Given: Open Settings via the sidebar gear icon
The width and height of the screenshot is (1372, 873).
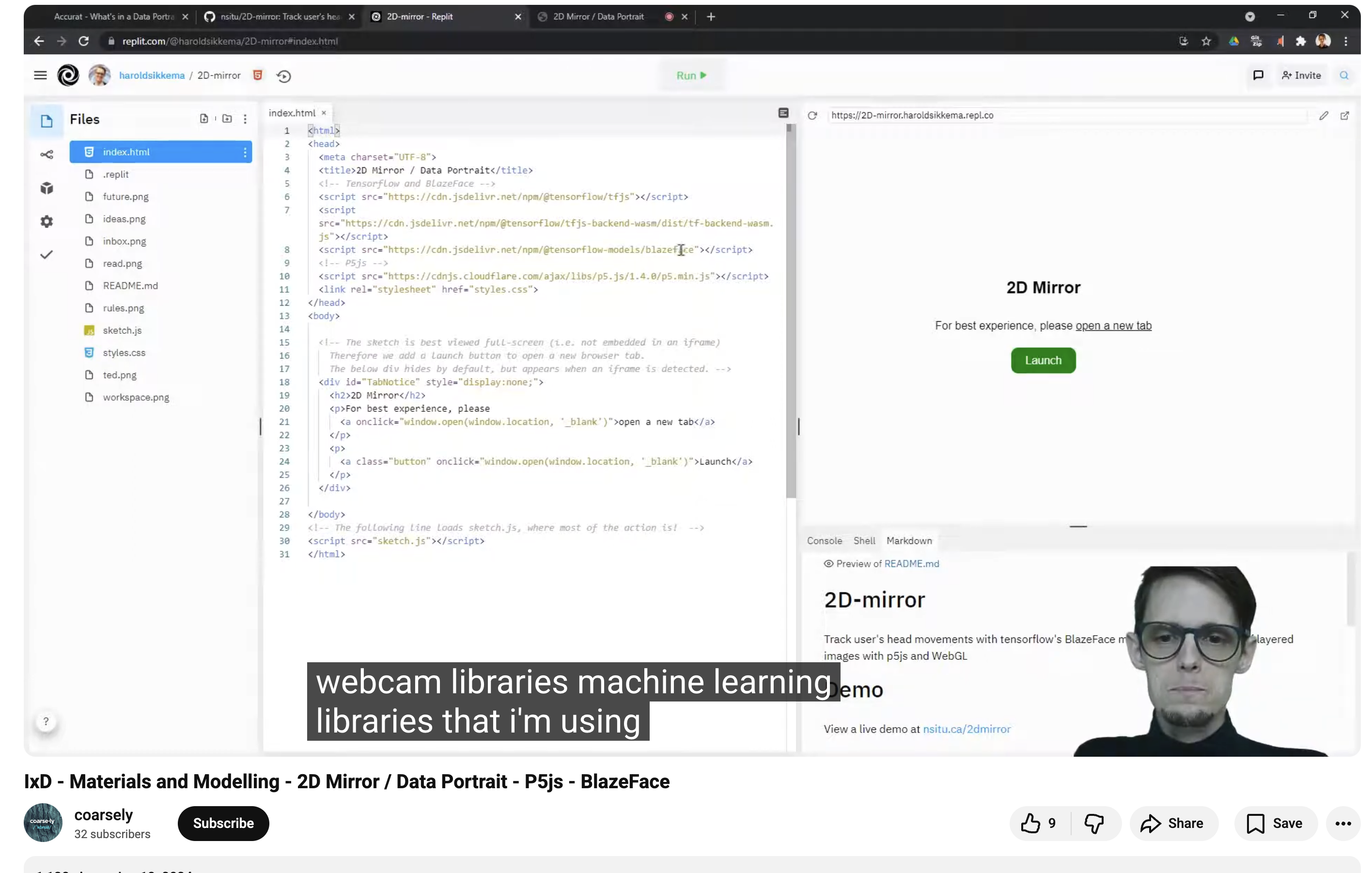Looking at the screenshot, I should tap(46, 222).
